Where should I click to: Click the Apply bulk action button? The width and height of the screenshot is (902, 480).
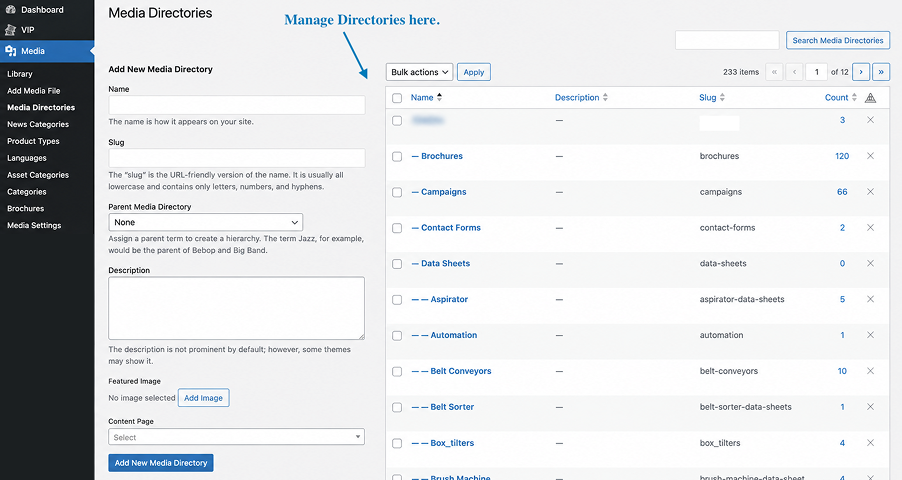(x=474, y=72)
